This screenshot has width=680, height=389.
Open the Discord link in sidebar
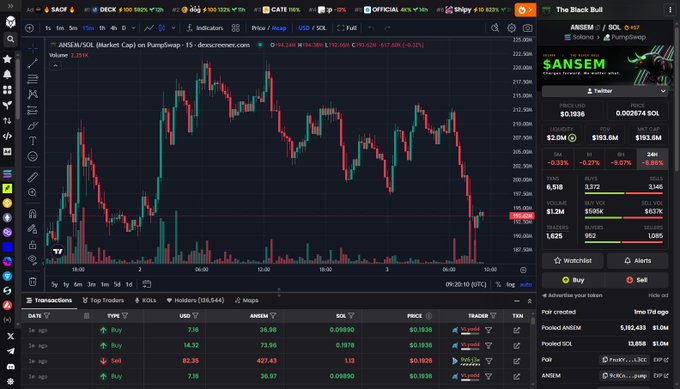[x=10, y=366]
